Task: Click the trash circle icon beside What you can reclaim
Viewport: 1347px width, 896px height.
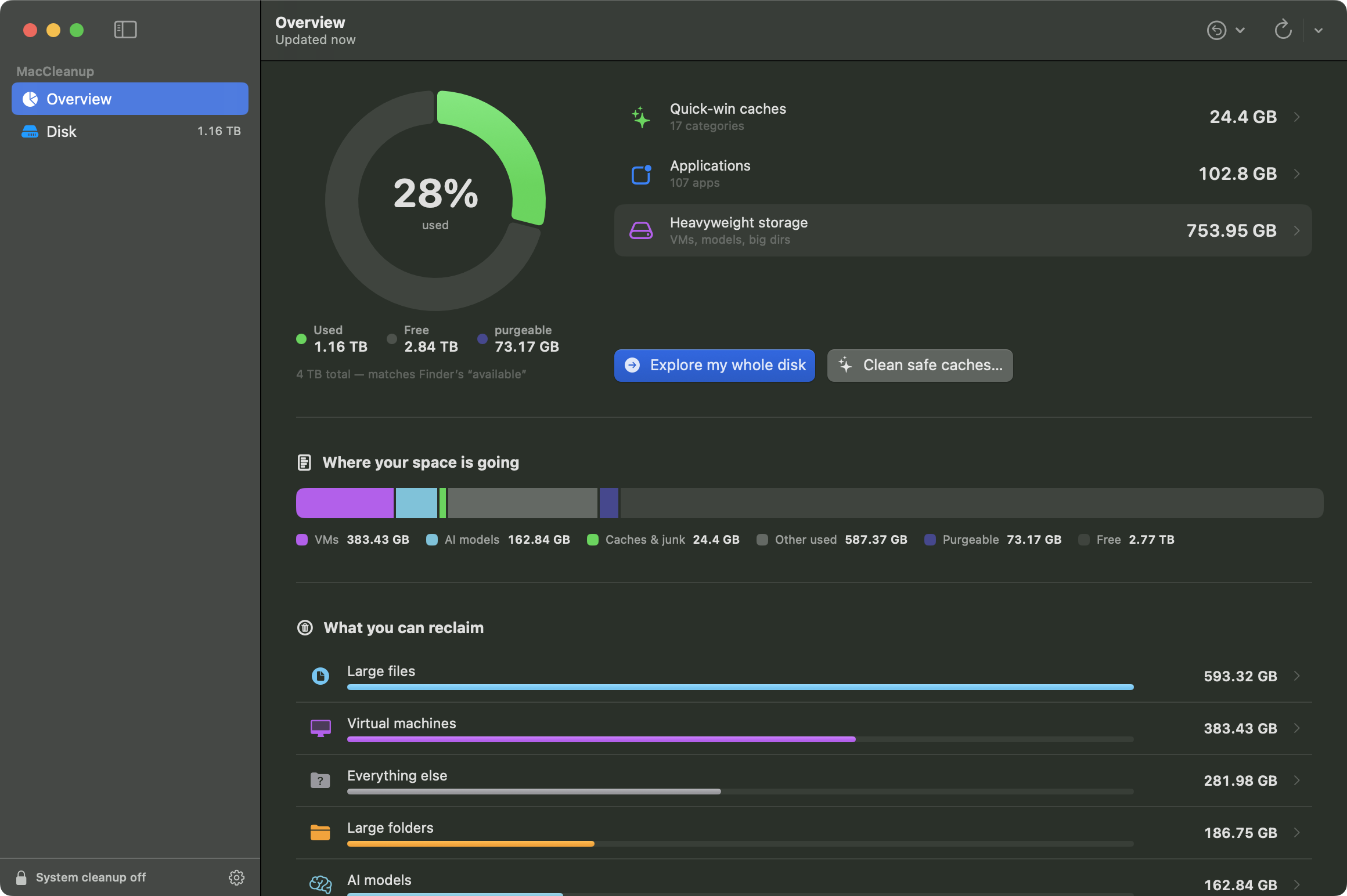Action: coord(305,628)
